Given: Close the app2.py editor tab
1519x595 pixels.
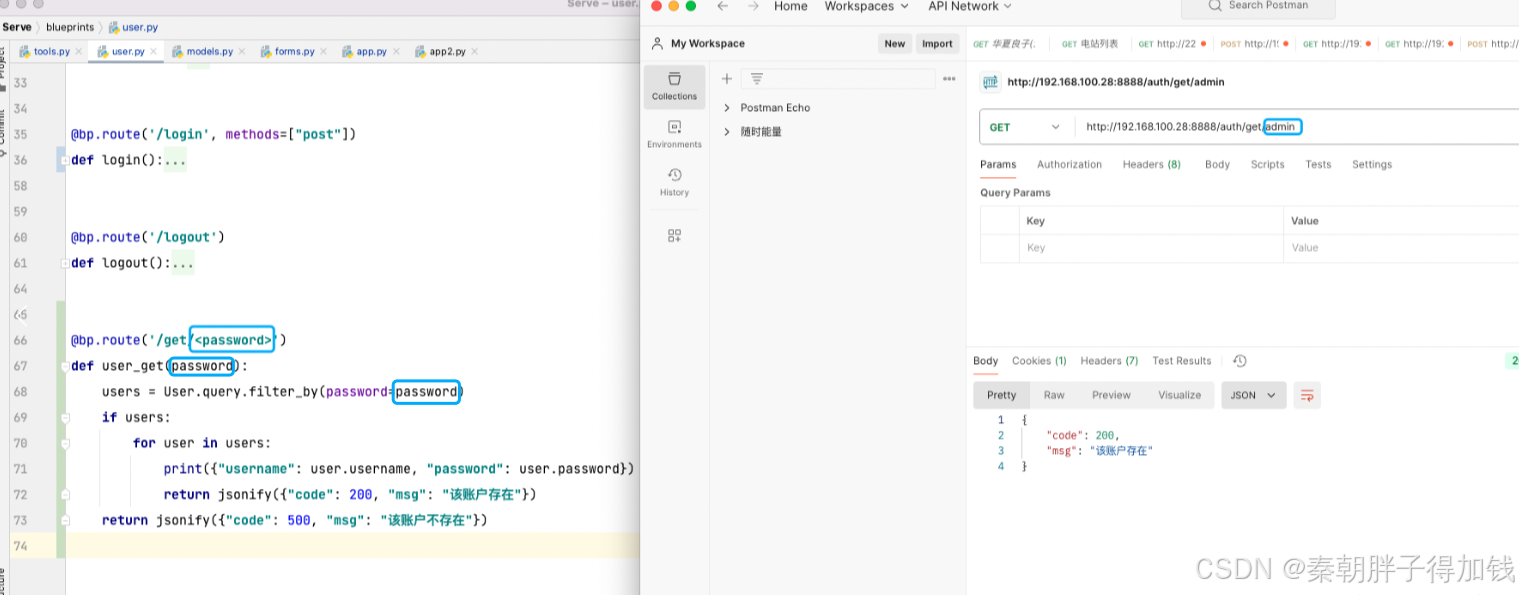Looking at the screenshot, I should click(x=474, y=51).
